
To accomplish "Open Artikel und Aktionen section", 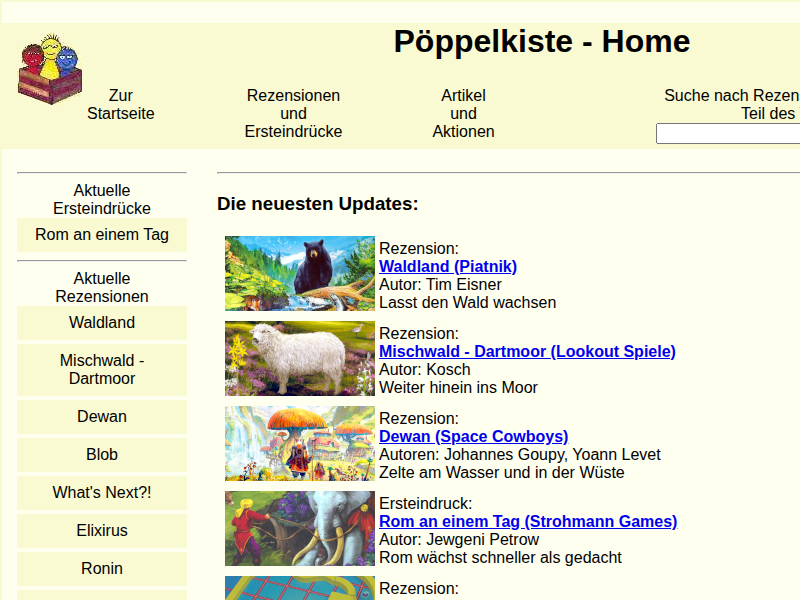I will (x=463, y=113).
